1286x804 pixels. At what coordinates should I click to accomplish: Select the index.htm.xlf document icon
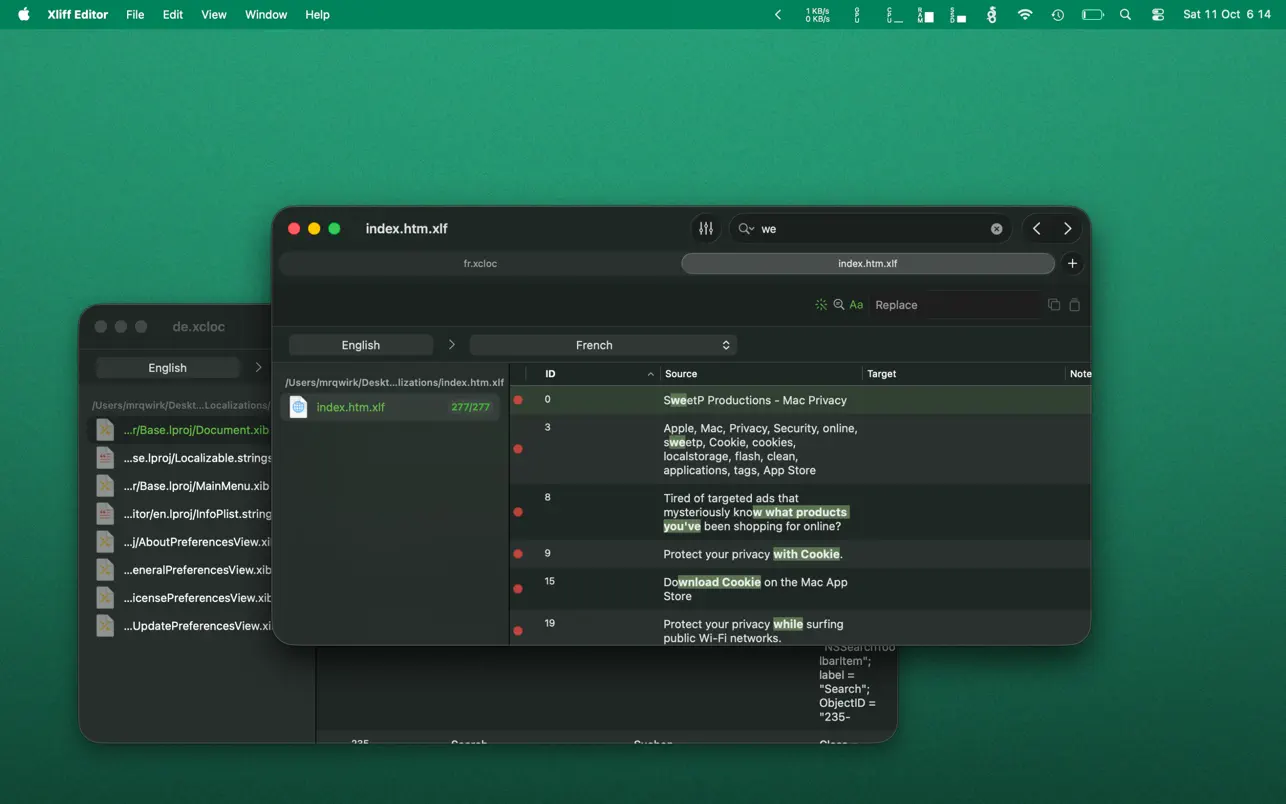coord(297,406)
